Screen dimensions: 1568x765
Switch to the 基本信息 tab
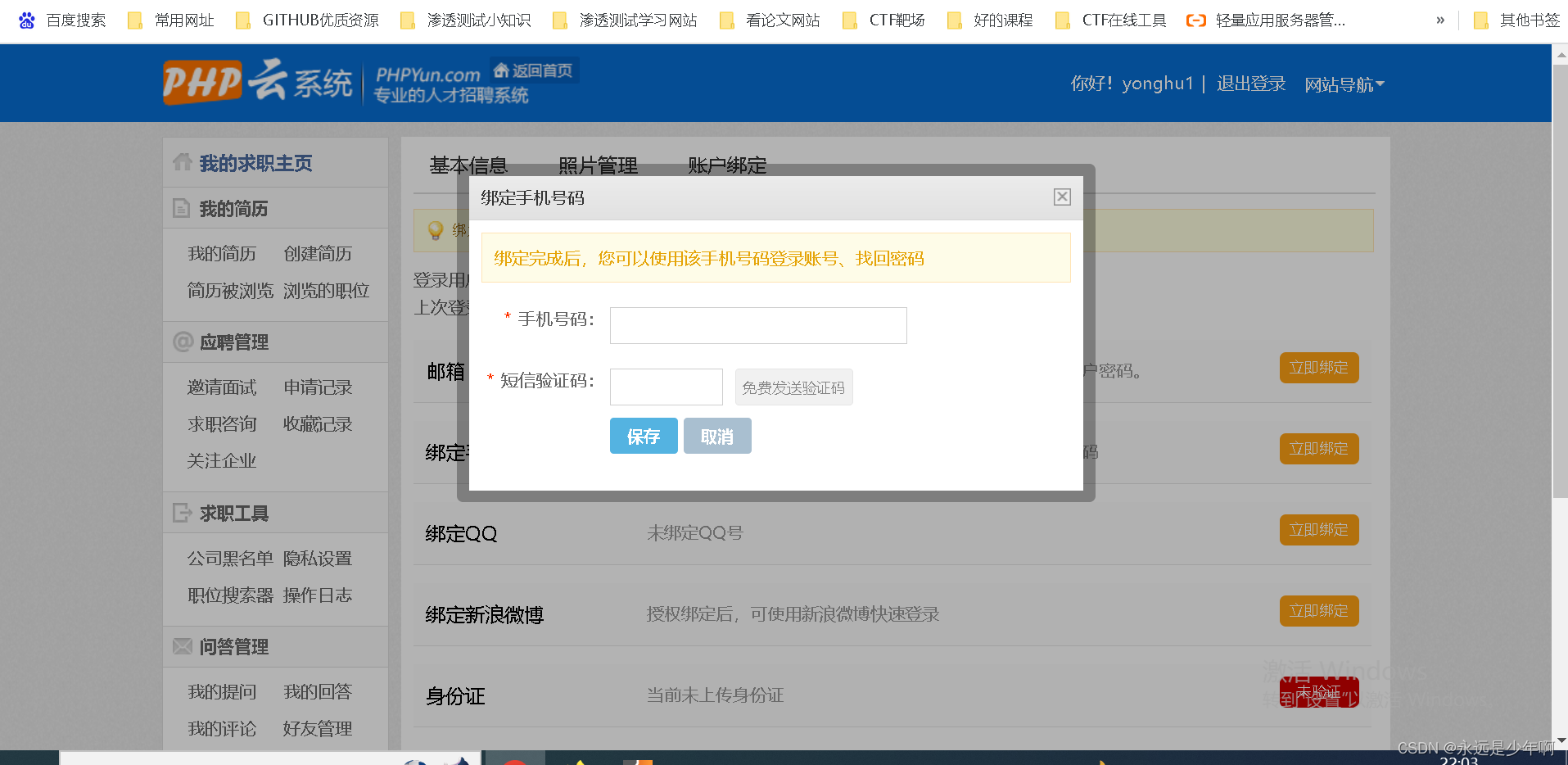coord(469,165)
